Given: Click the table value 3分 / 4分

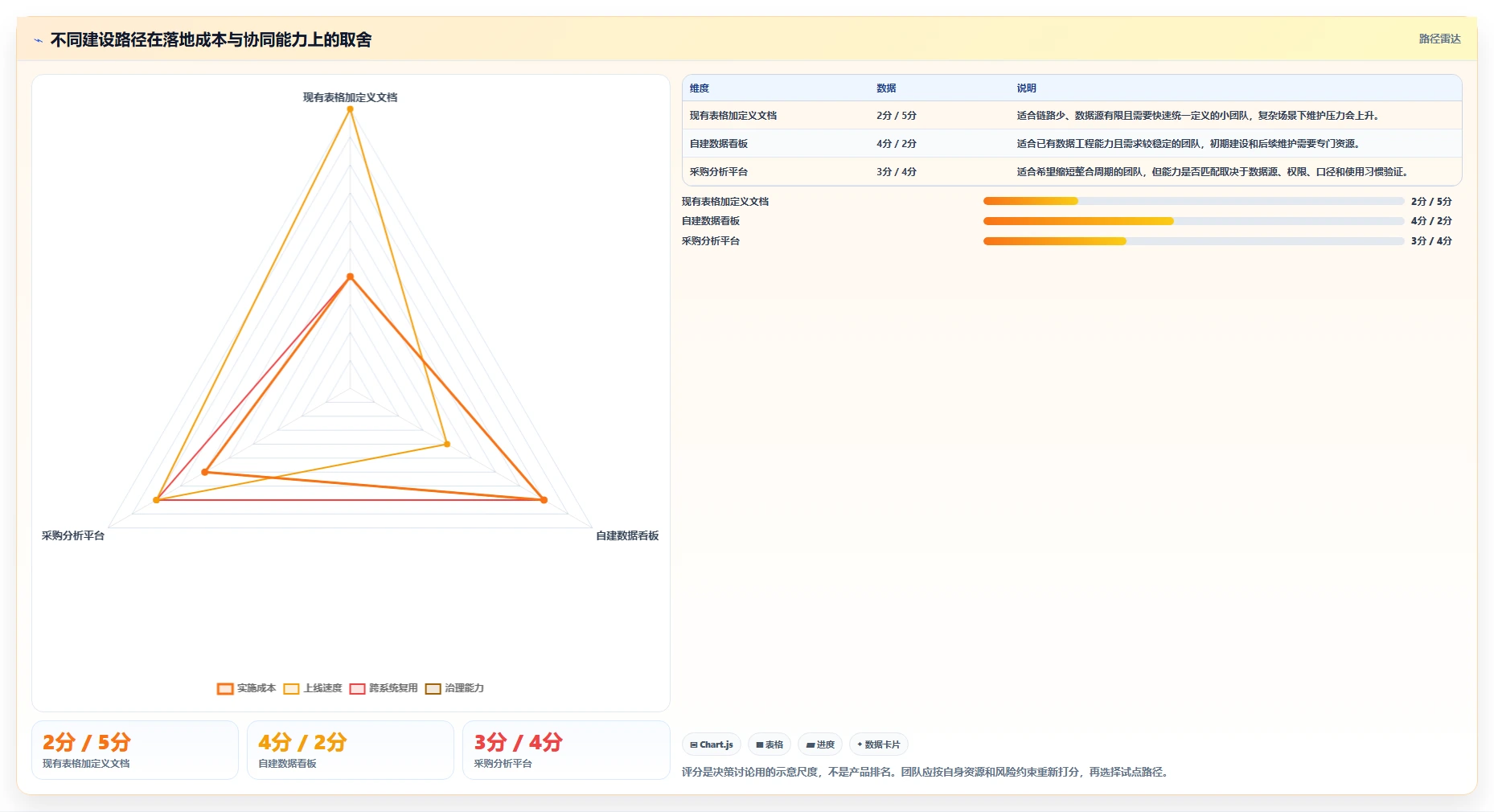Looking at the screenshot, I should (897, 172).
